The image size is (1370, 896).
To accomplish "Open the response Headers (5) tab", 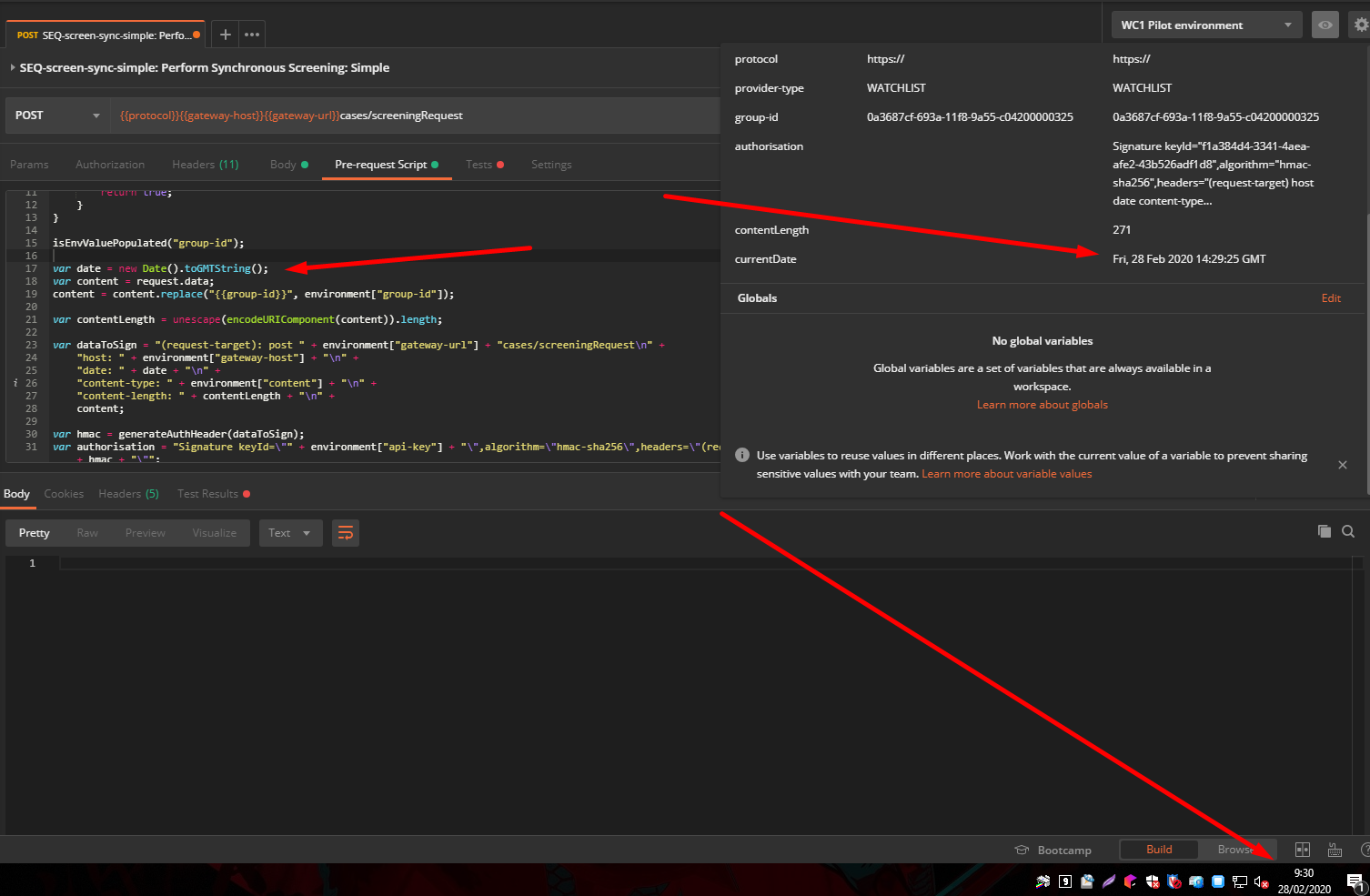I will point(128,494).
